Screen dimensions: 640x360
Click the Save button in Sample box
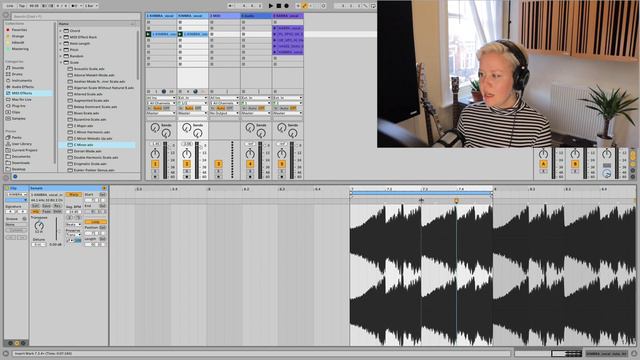[x=47, y=206]
